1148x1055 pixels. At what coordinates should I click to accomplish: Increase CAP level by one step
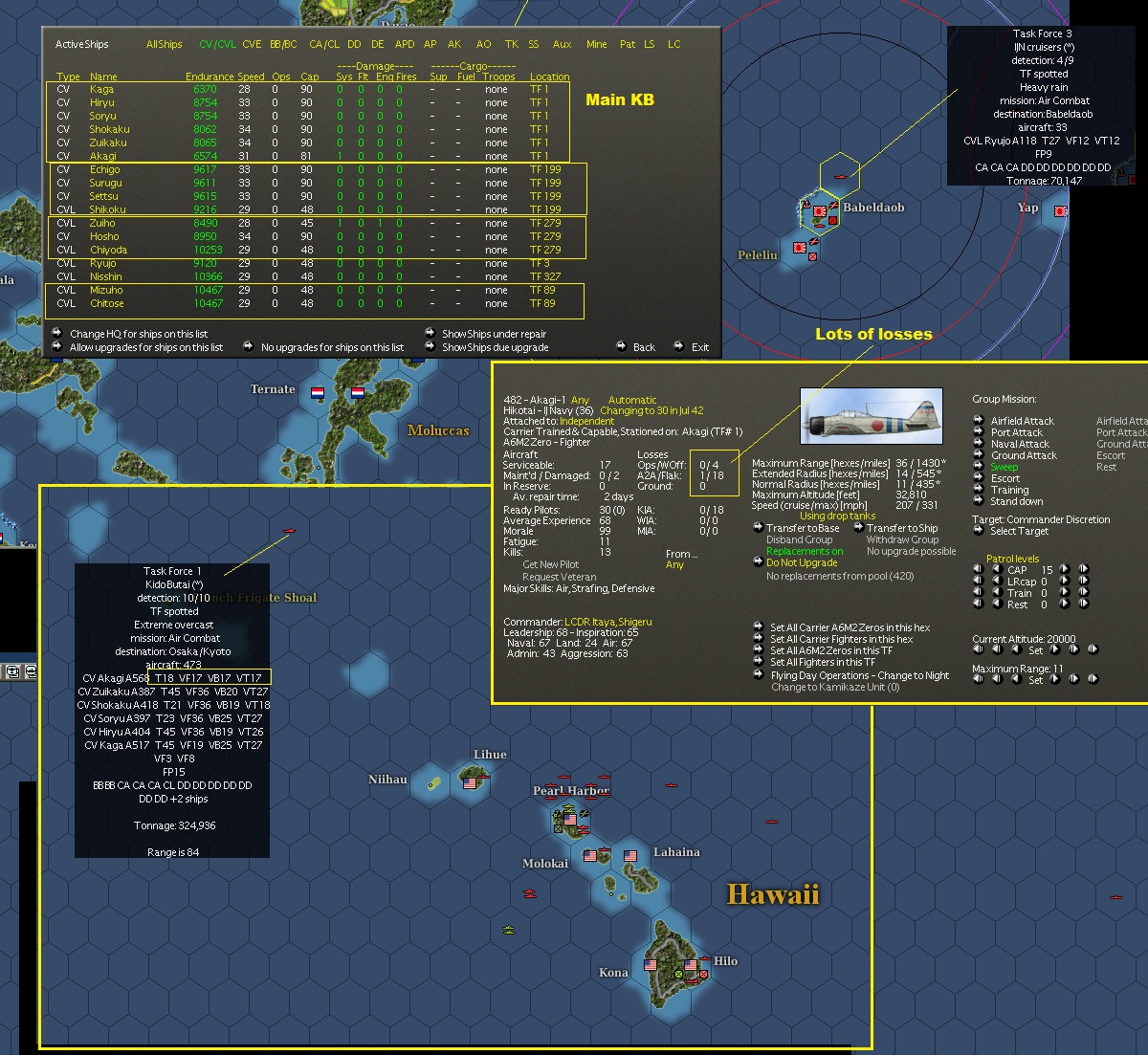[1064, 569]
